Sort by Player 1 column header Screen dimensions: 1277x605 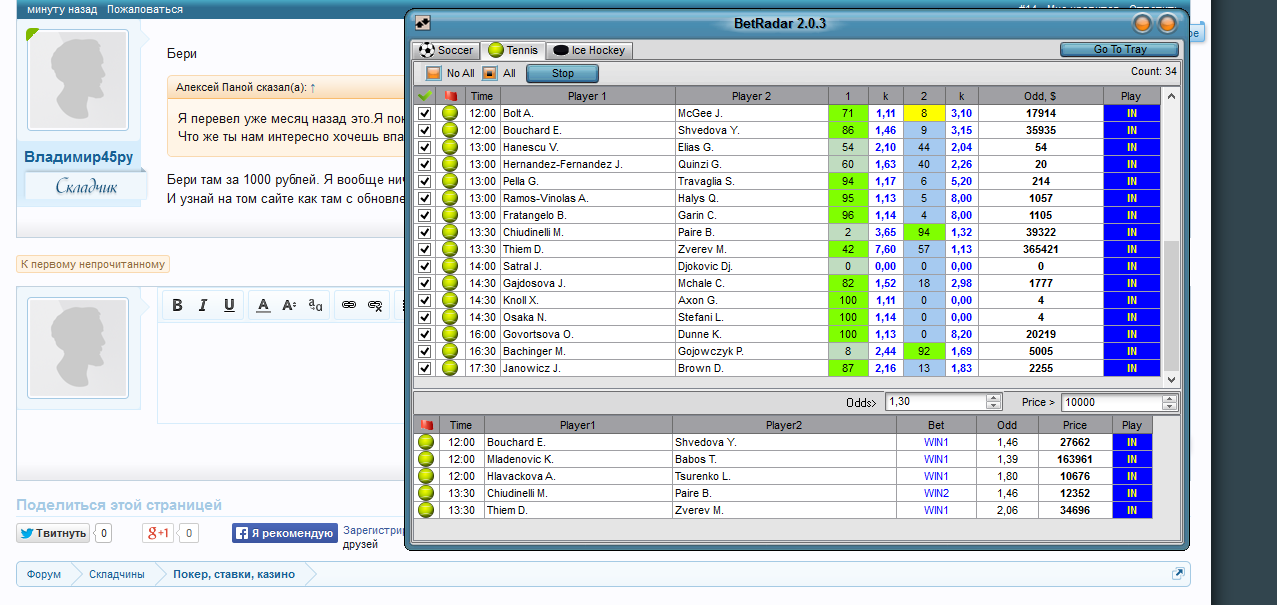tap(587, 96)
